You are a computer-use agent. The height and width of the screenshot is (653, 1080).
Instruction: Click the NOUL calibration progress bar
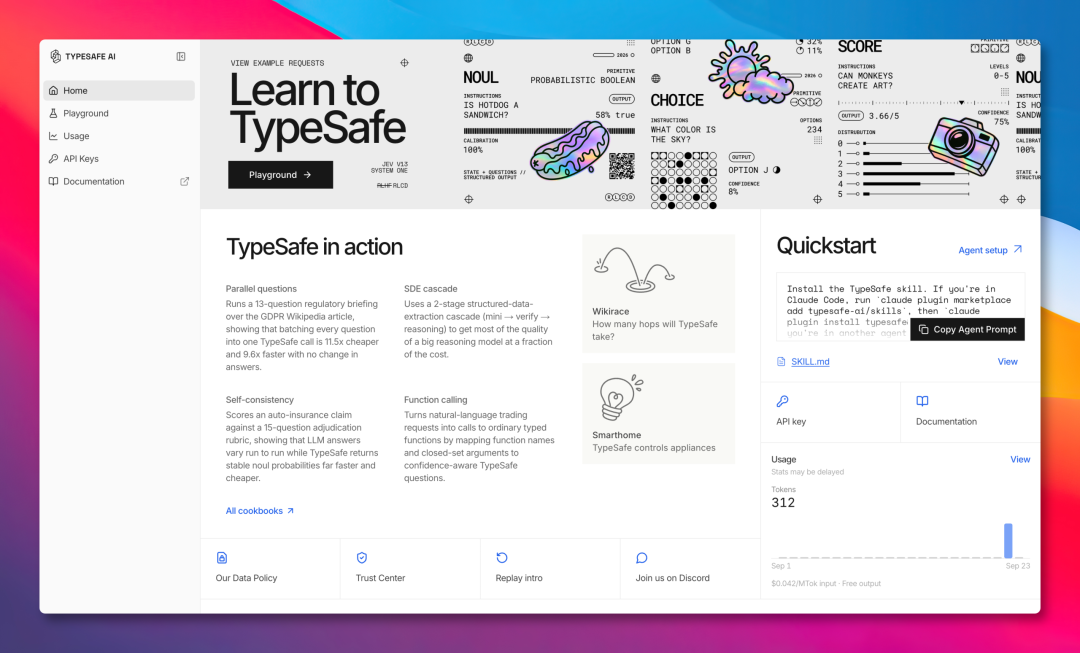[x=549, y=130]
